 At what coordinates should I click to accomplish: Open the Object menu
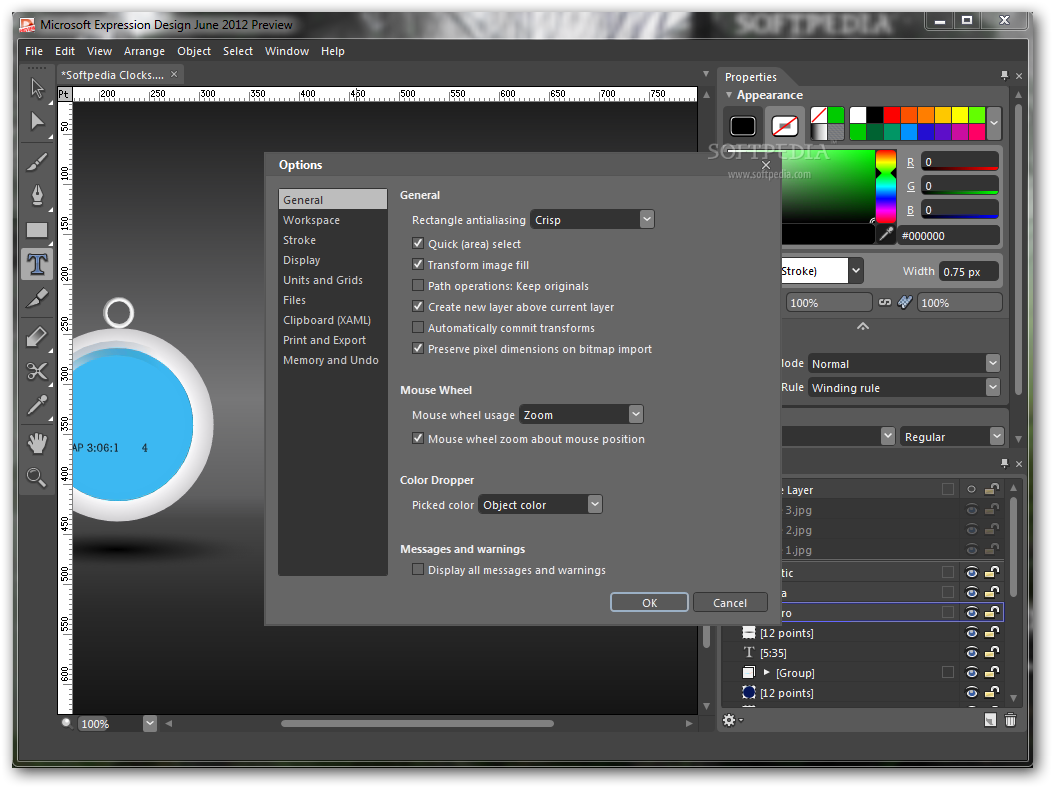[194, 51]
